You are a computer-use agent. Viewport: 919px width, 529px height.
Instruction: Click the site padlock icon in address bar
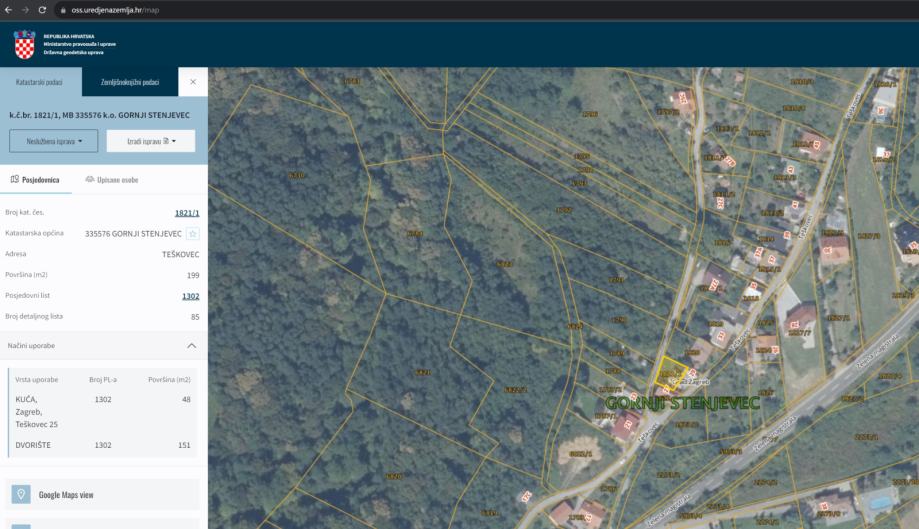[x=63, y=10]
